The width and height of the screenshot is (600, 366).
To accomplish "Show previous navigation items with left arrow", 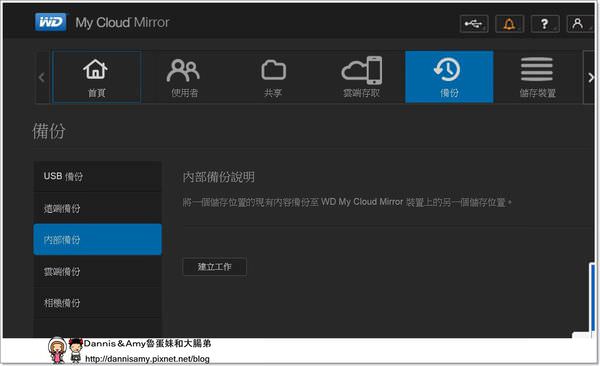I will coord(42,77).
